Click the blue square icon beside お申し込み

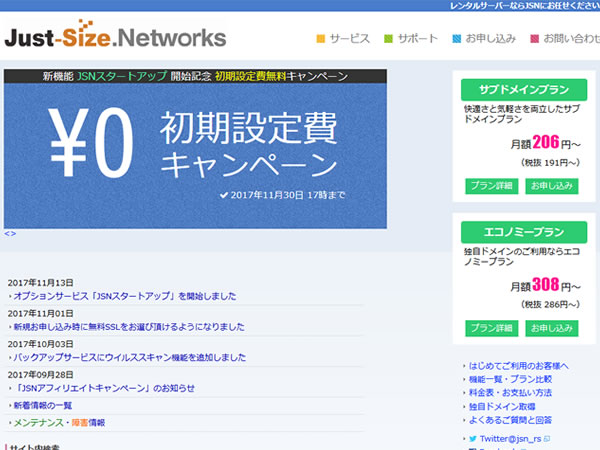tap(457, 39)
